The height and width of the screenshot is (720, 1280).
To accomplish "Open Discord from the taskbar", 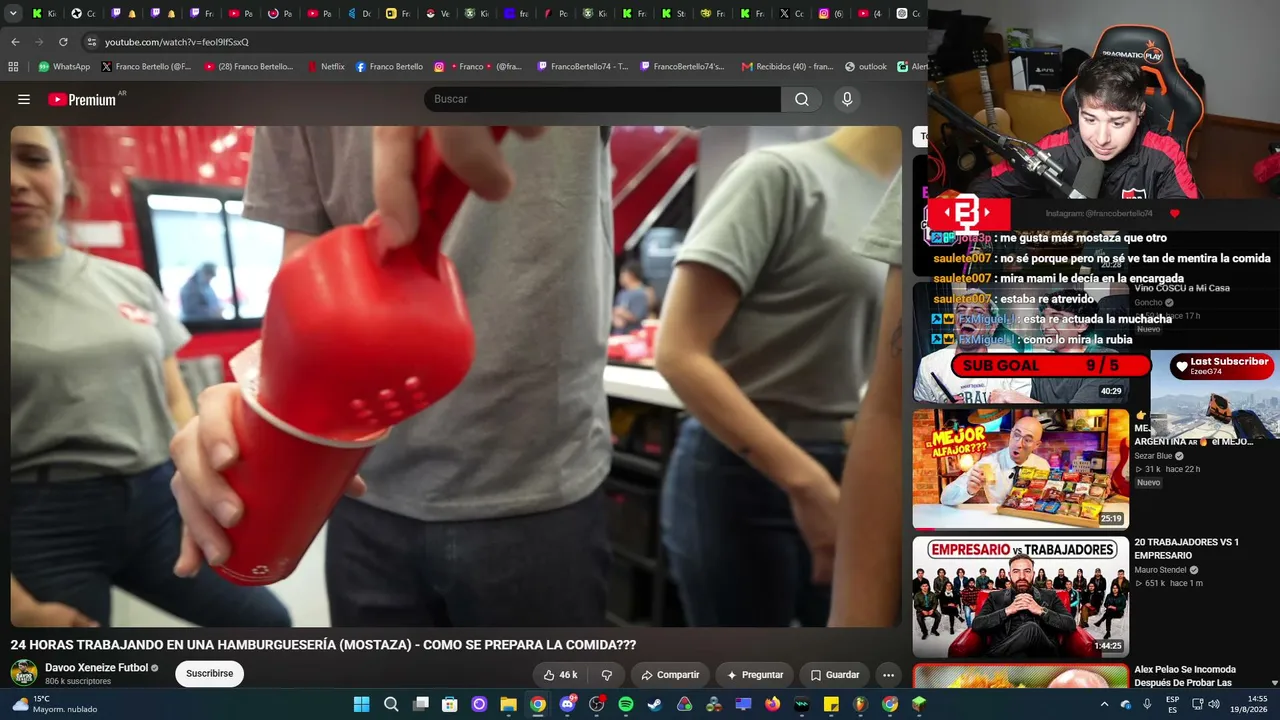I will [x=567, y=704].
